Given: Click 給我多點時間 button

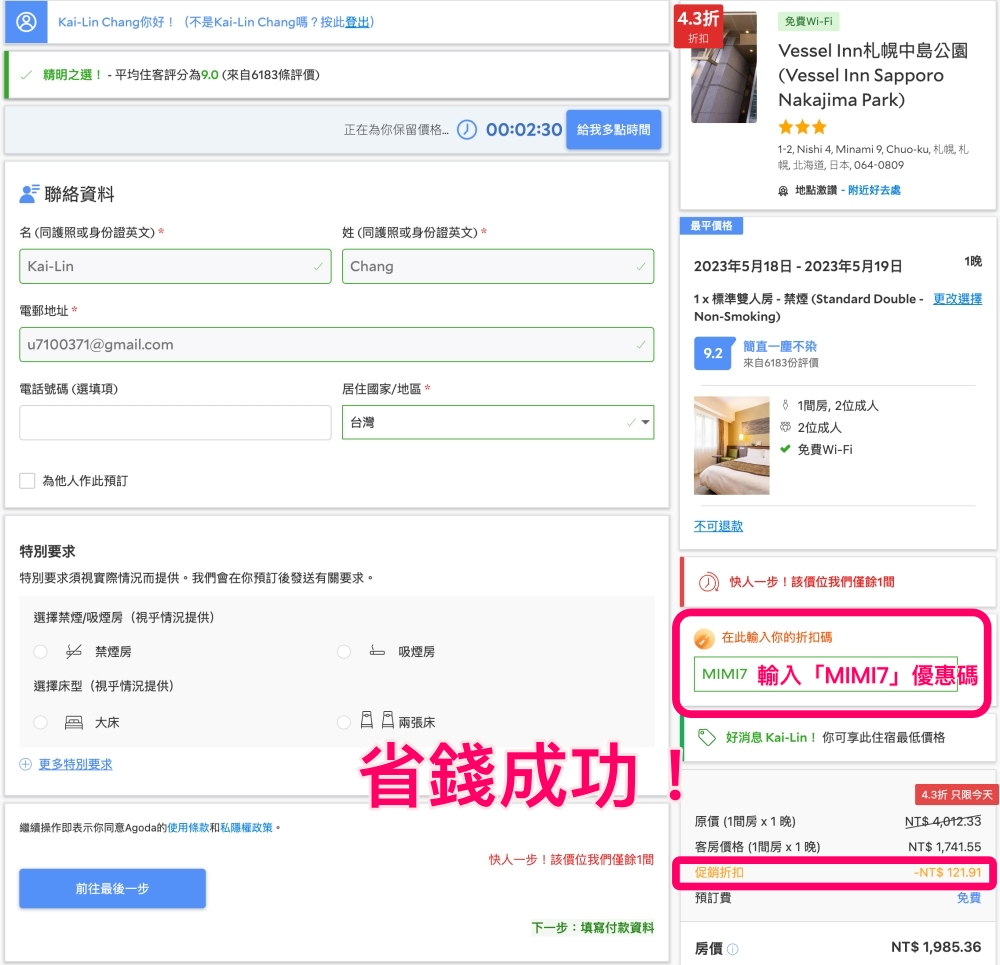Looking at the screenshot, I should tap(614, 129).
